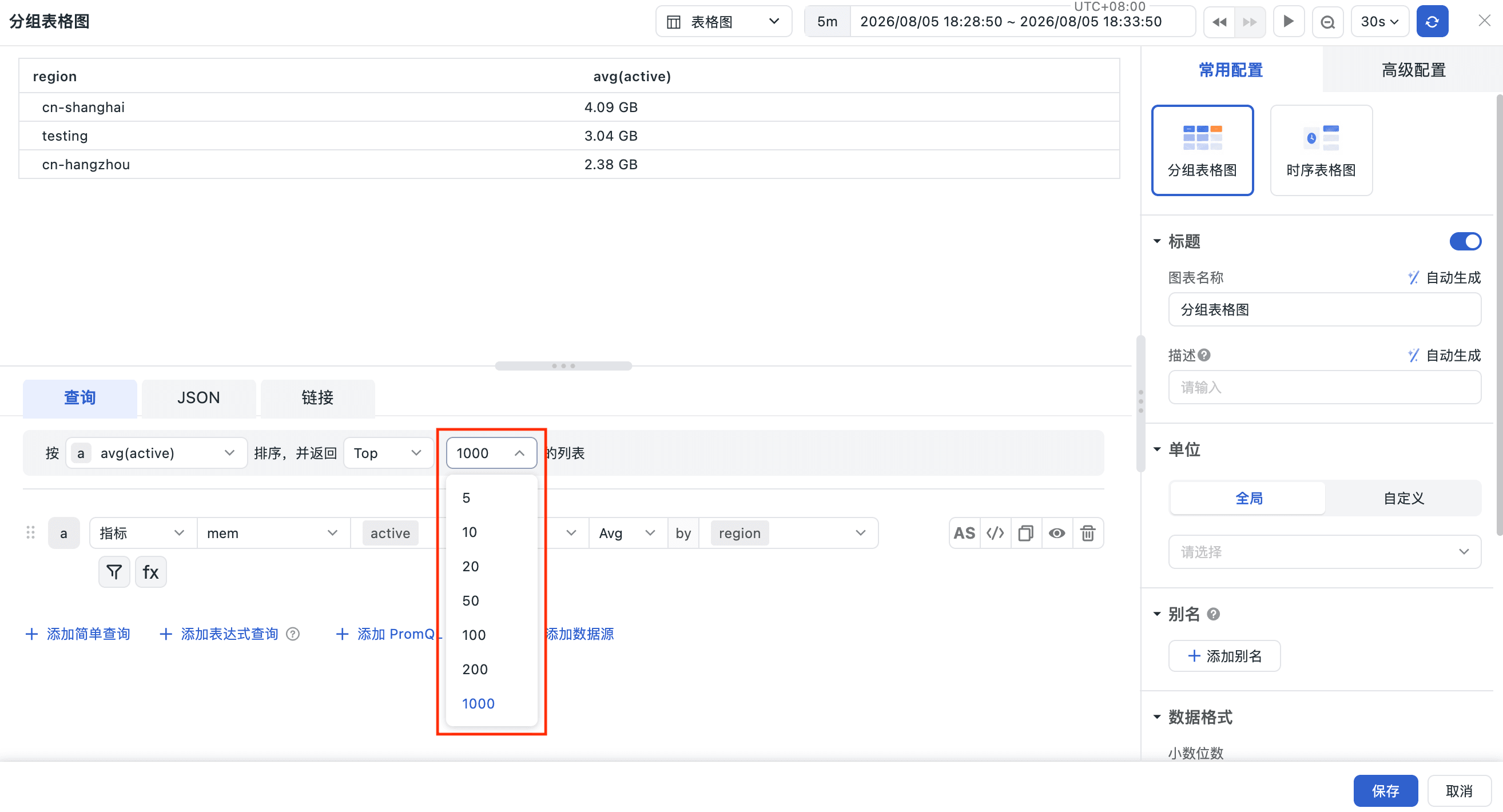Click the code view icon in query row
Viewport: 1503px width, 812px height.
(995, 532)
